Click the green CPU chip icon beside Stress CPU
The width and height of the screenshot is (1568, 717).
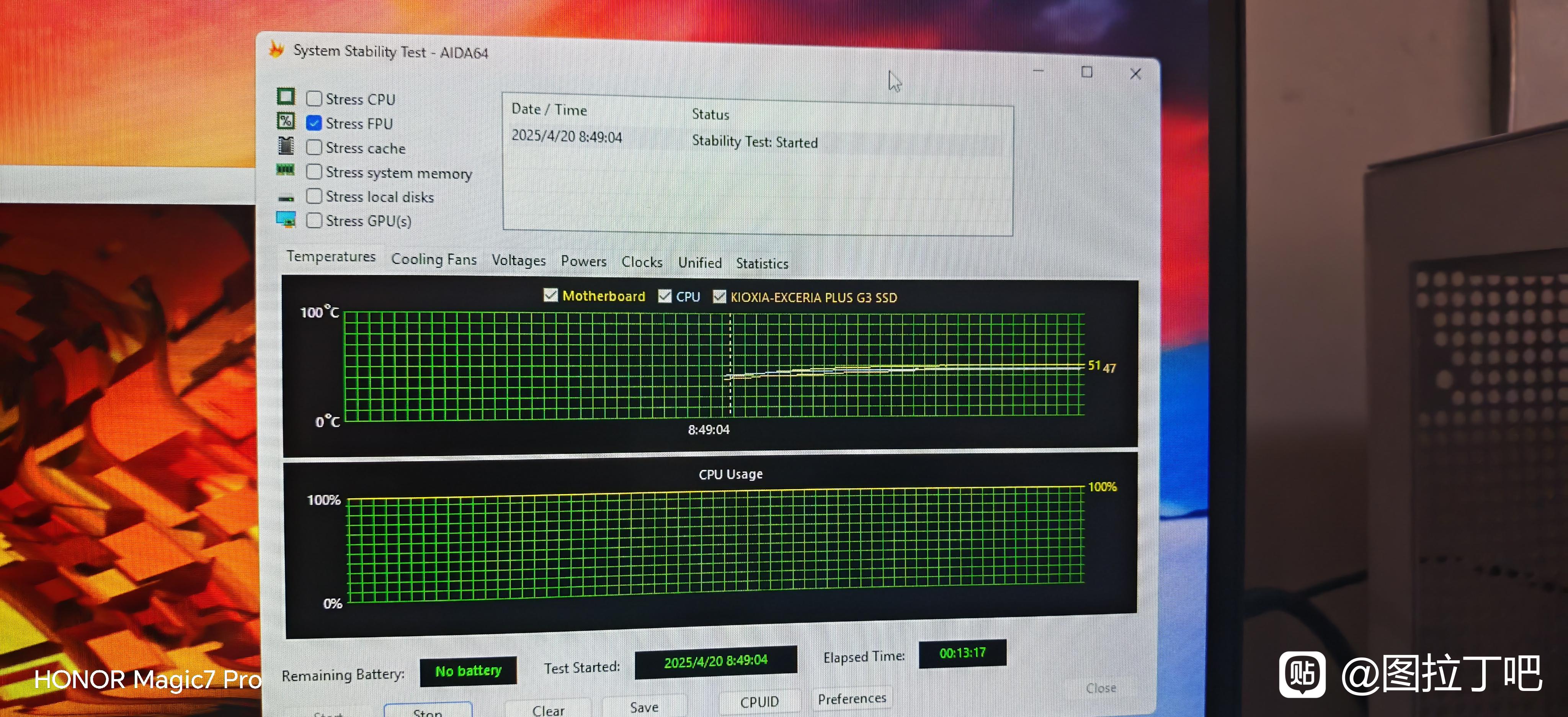[x=286, y=96]
